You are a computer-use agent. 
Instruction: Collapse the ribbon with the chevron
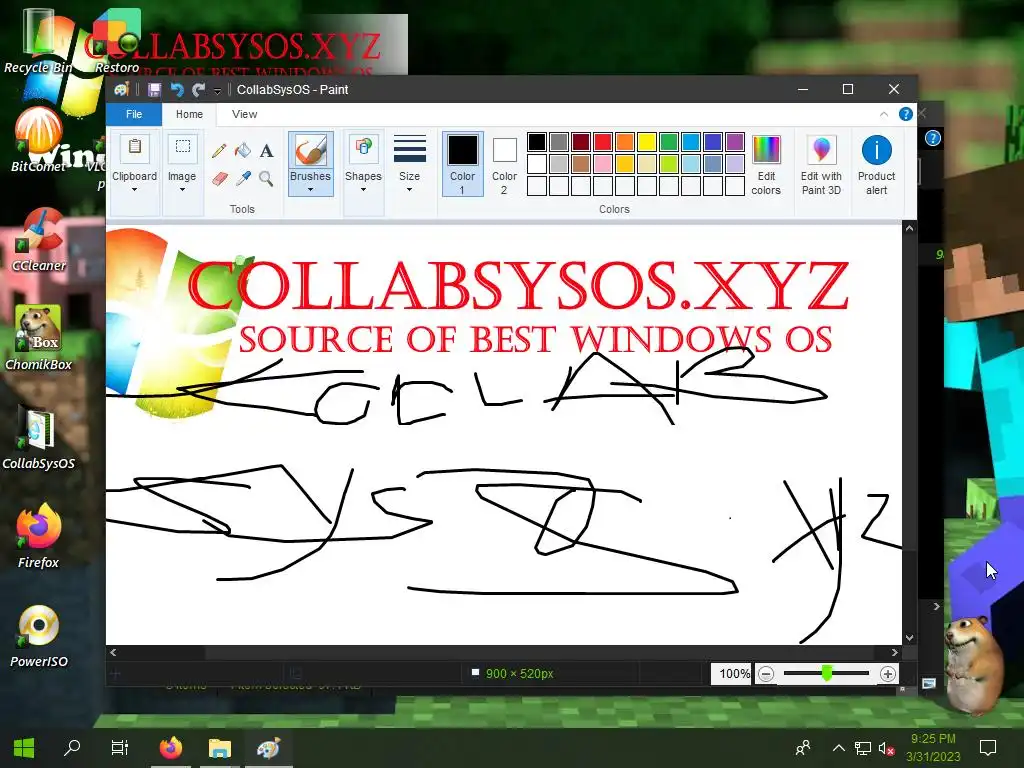[x=884, y=114]
